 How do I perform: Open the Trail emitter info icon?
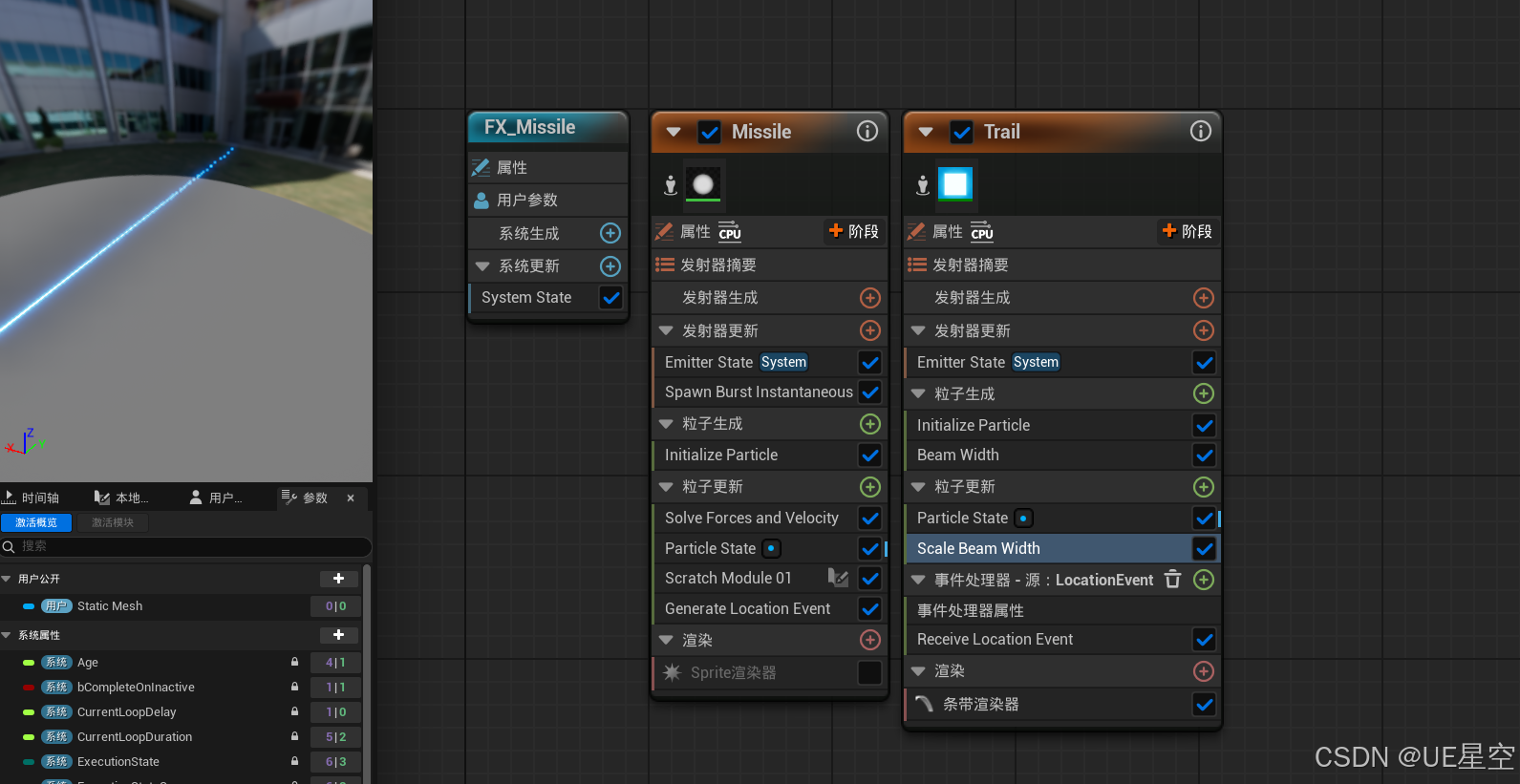(x=1200, y=131)
